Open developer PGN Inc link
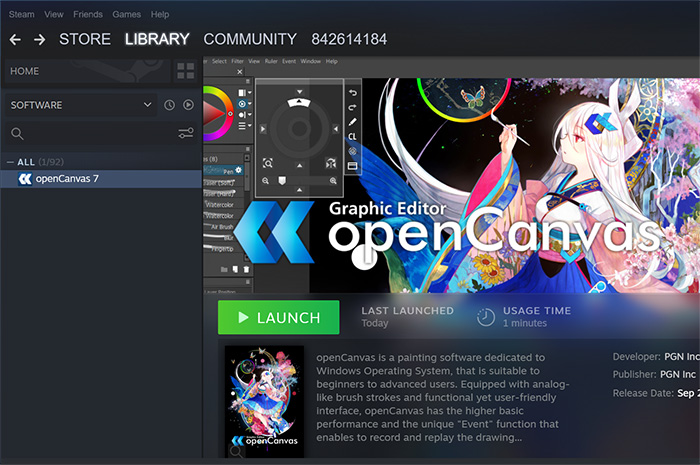 (x=682, y=357)
